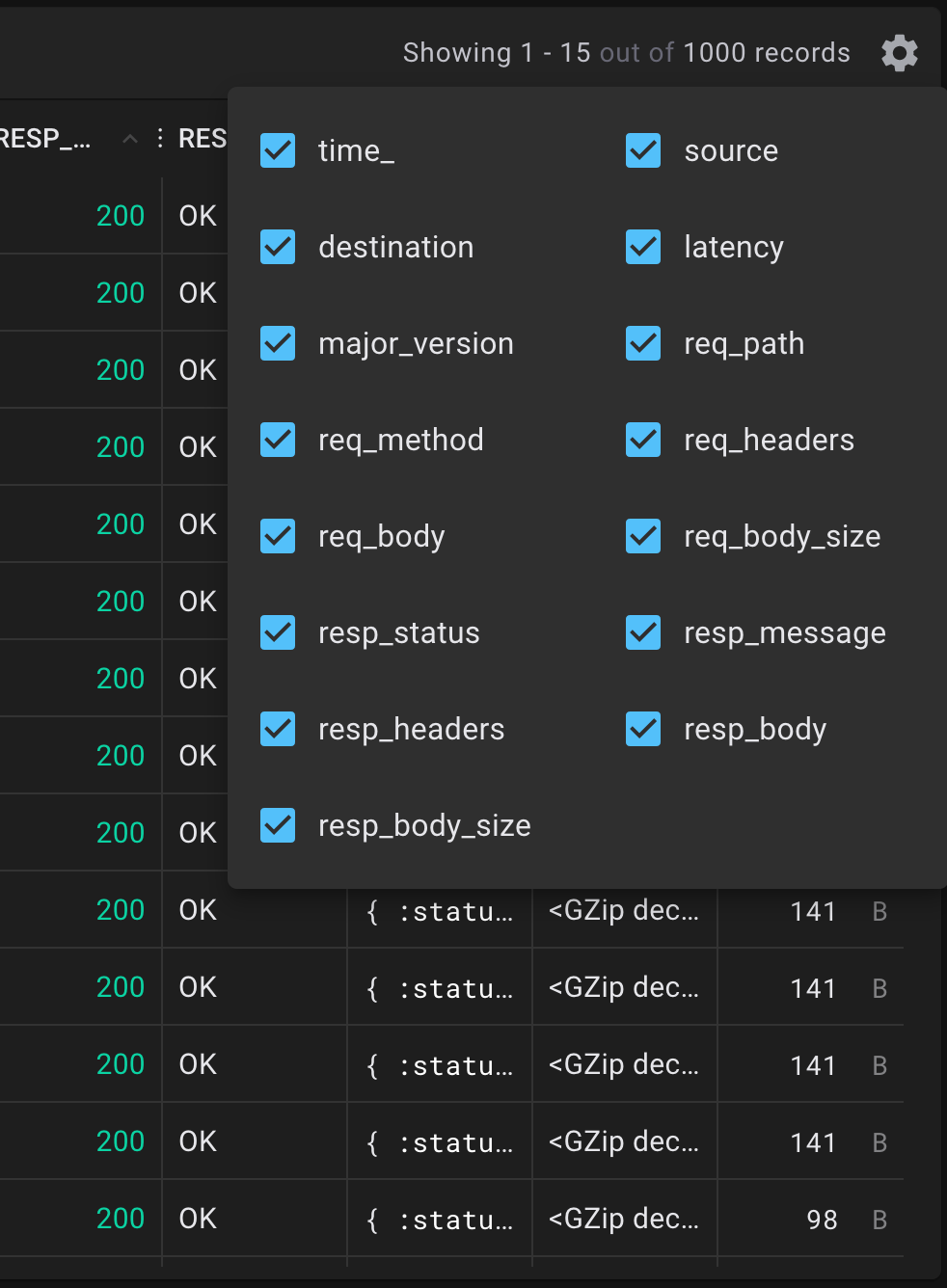Uncheck the time_ column checkbox

277,150
